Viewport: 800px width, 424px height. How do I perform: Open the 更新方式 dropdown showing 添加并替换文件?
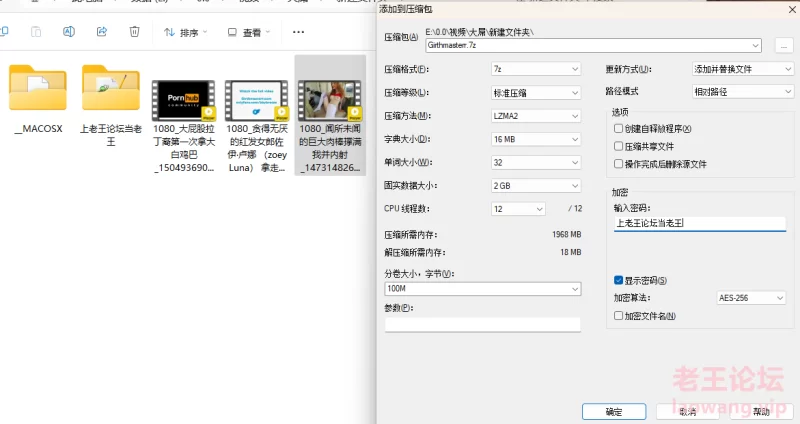(742, 69)
